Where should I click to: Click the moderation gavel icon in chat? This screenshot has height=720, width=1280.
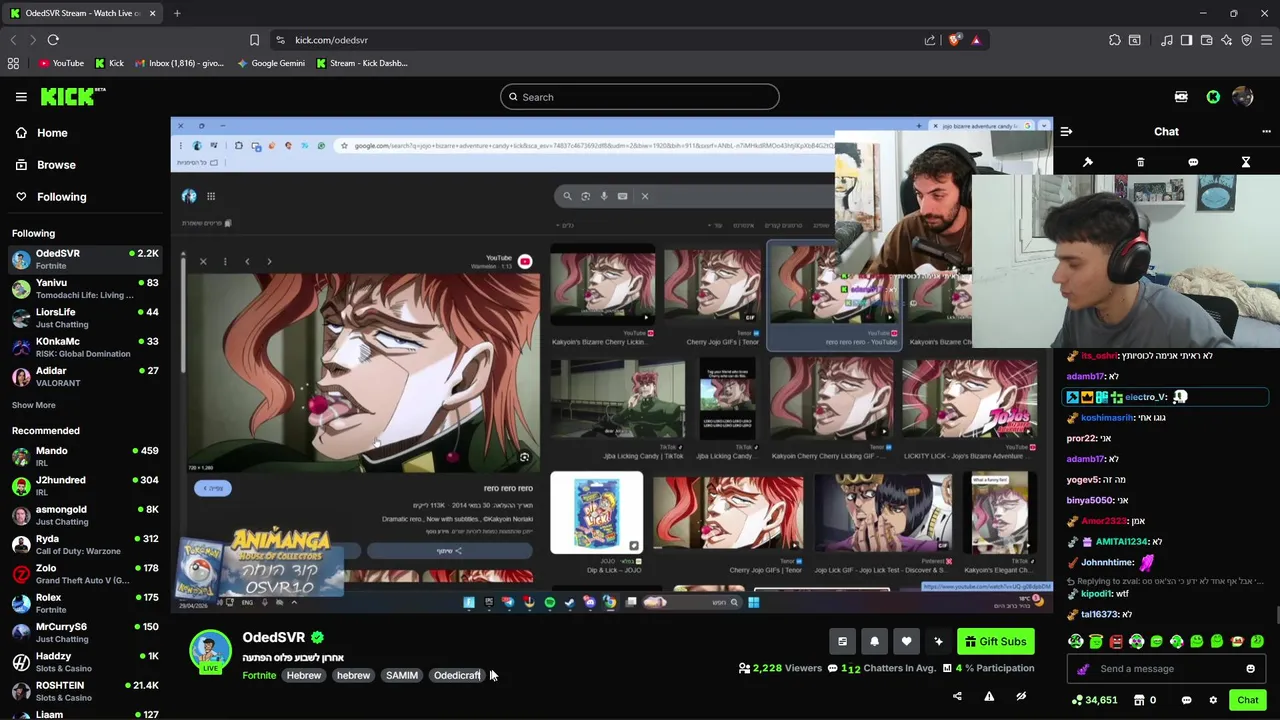click(x=1088, y=162)
